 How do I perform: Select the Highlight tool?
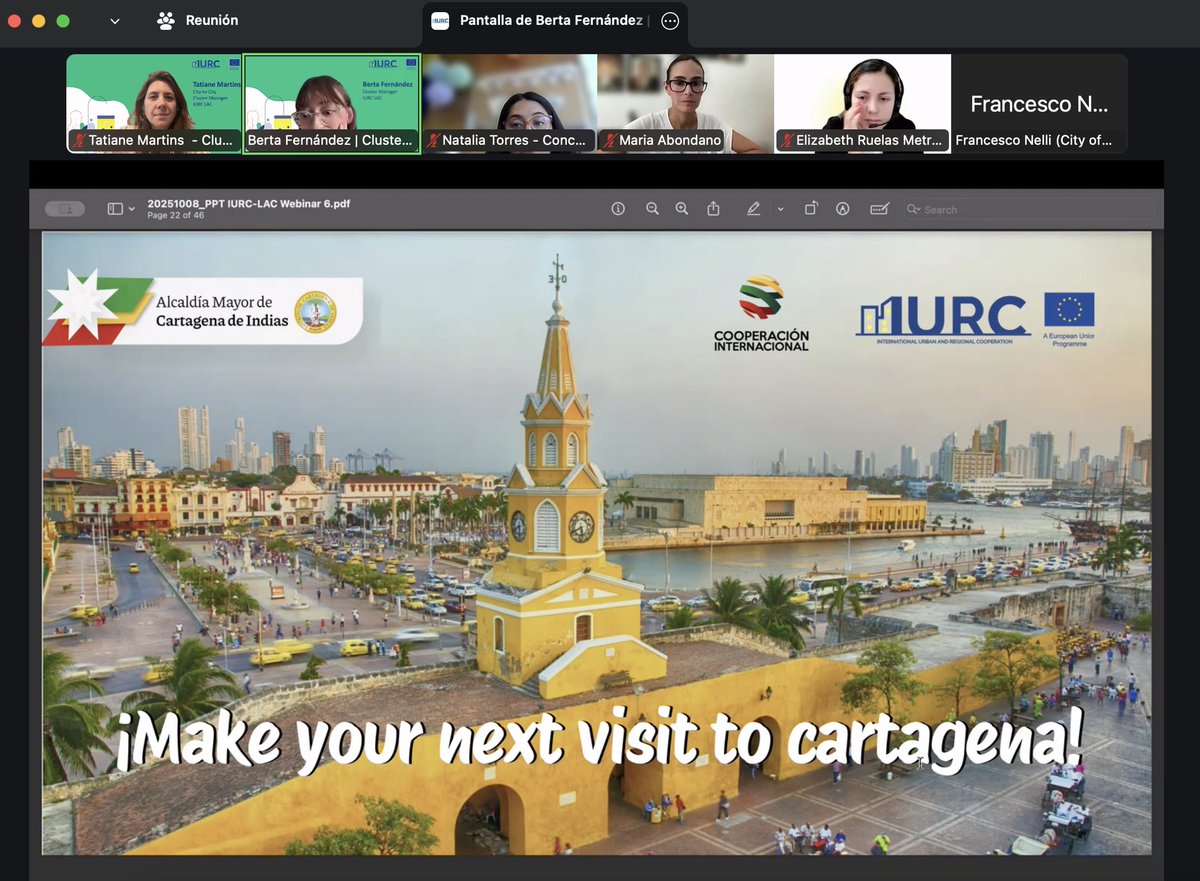coord(843,208)
